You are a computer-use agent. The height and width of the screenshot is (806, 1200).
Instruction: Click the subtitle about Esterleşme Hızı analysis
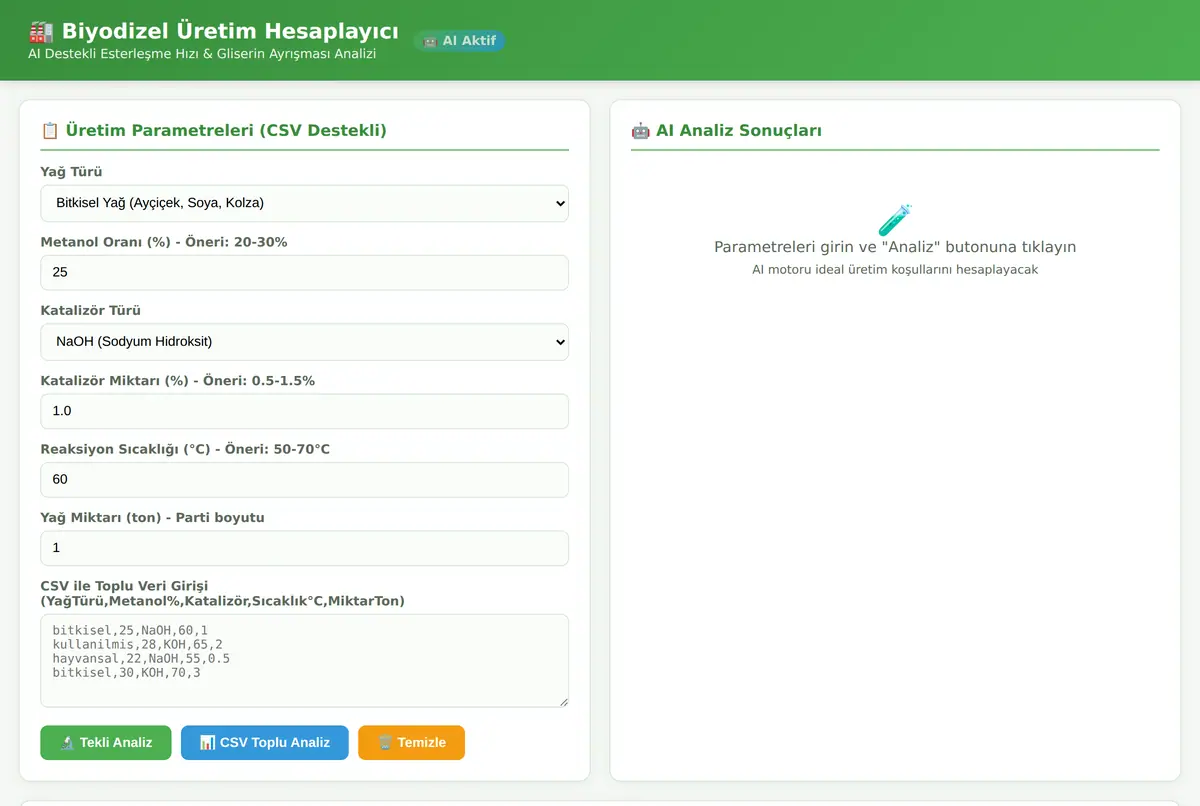[202, 54]
